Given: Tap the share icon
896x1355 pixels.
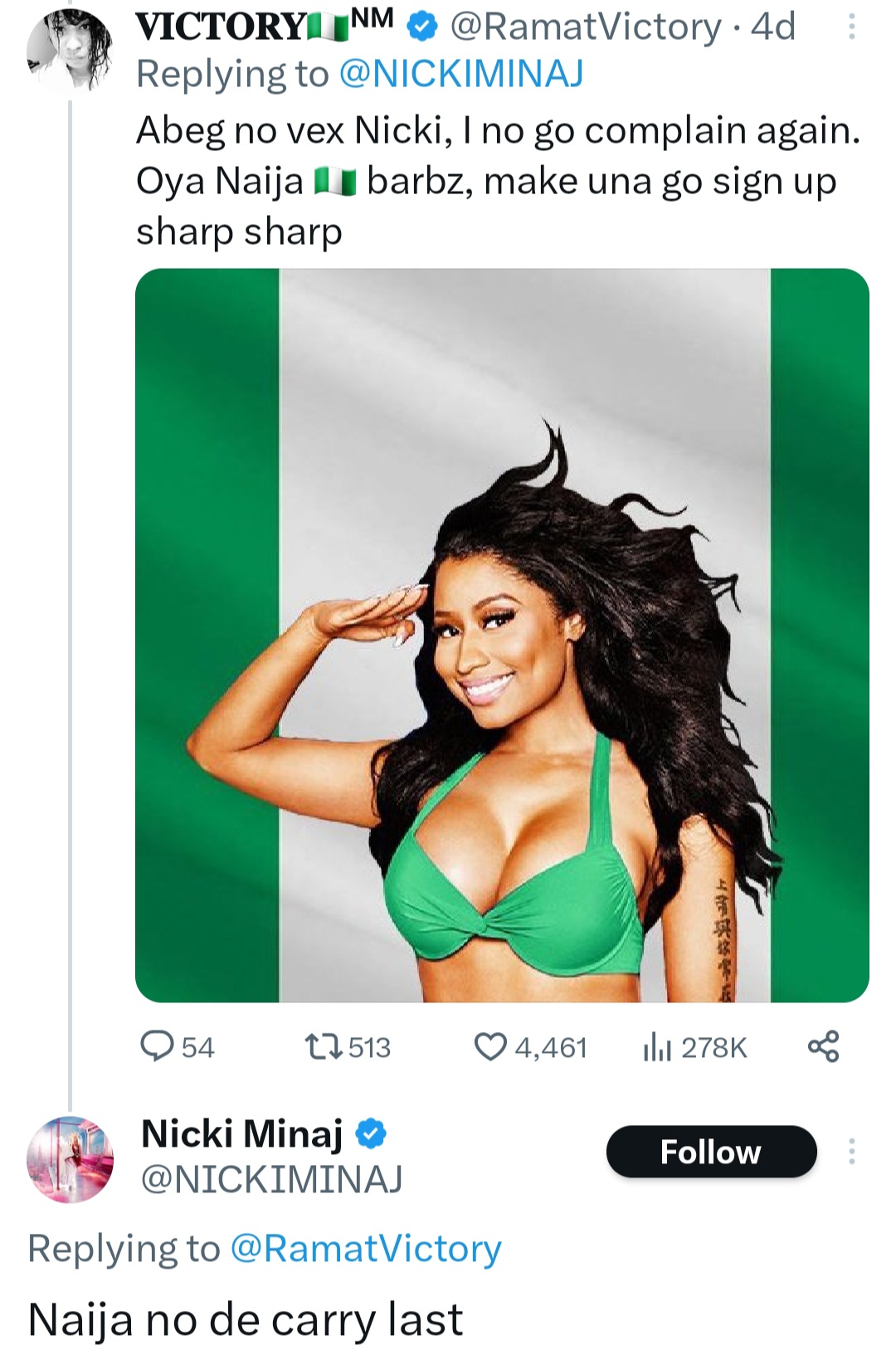Looking at the screenshot, I should pos(823,1046).
